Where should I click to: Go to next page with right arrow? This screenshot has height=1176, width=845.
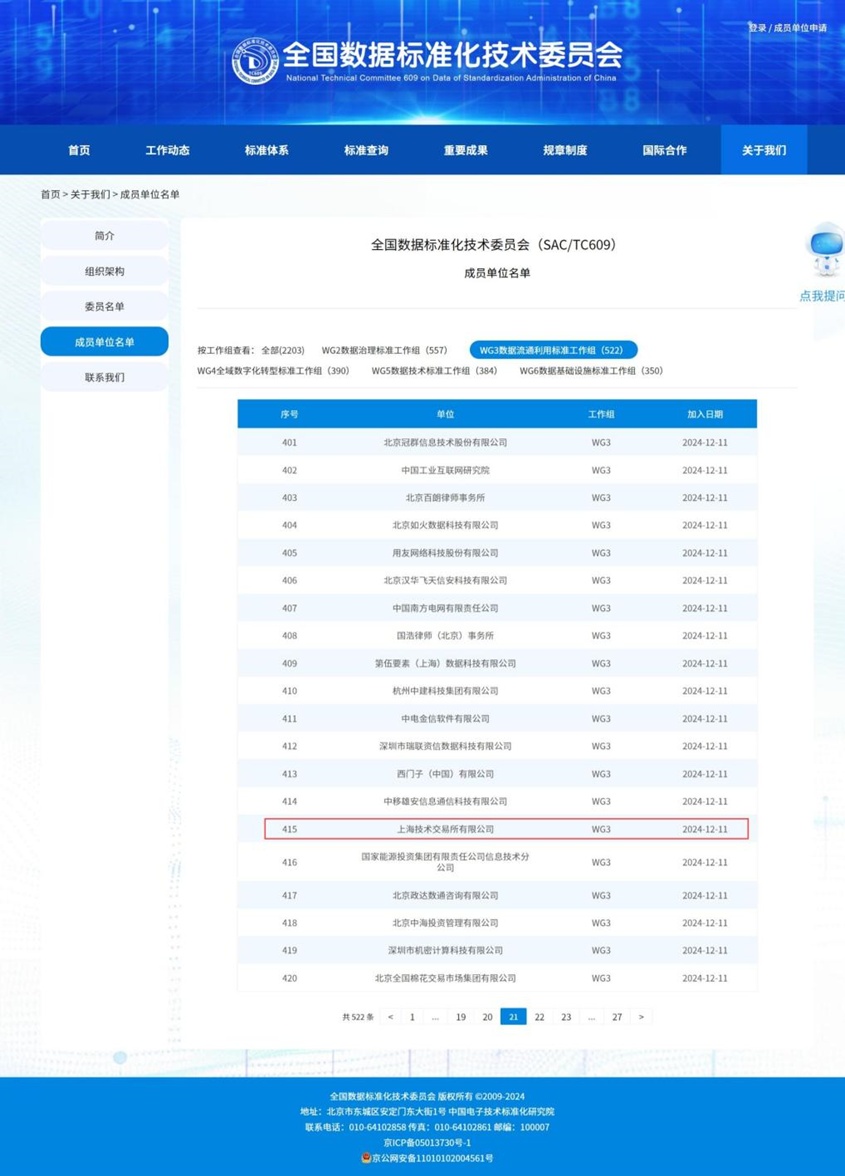641,1017
